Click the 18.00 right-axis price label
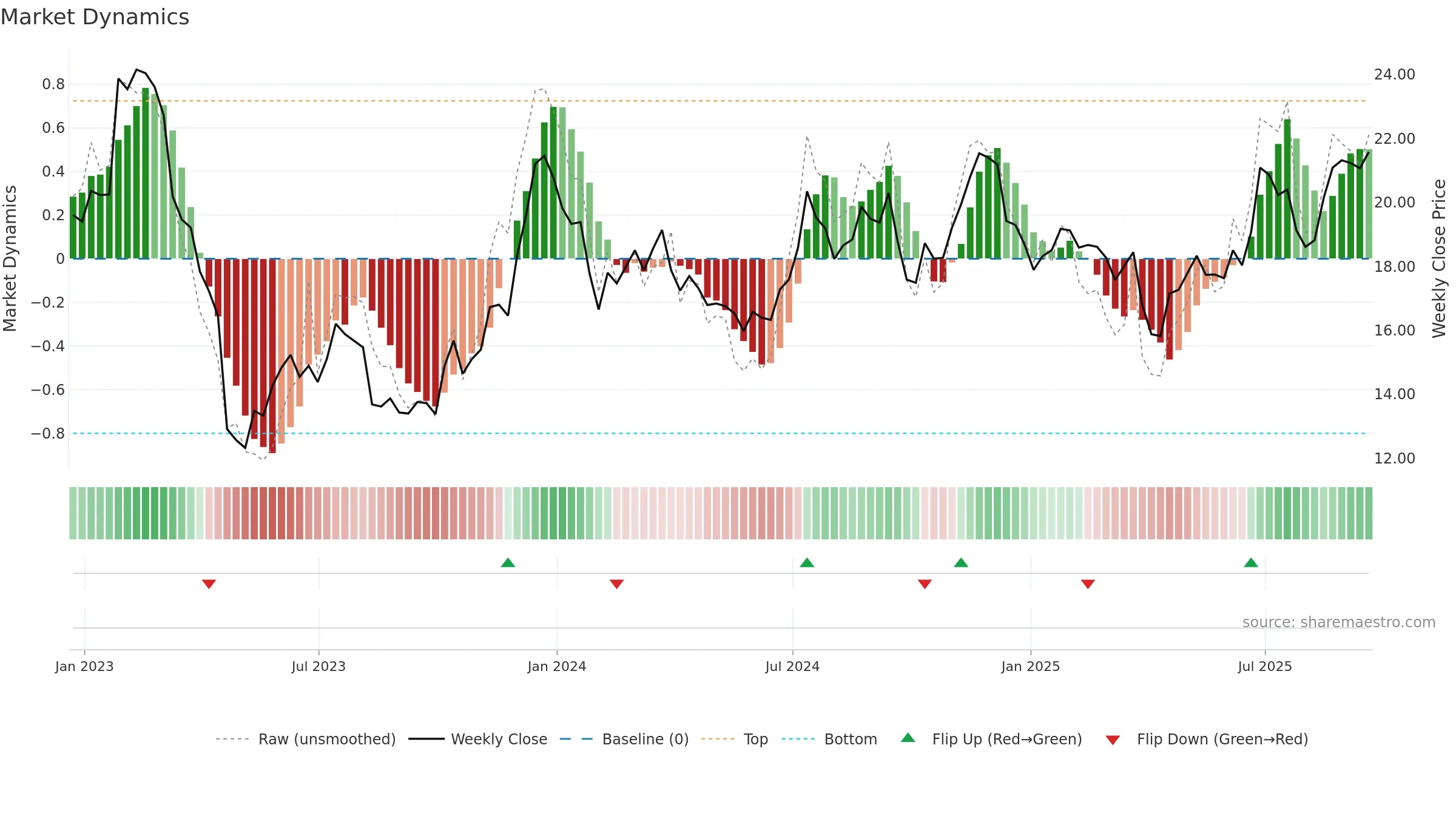The height and width of the screenshot is (819, 1456). point(1395,266)
